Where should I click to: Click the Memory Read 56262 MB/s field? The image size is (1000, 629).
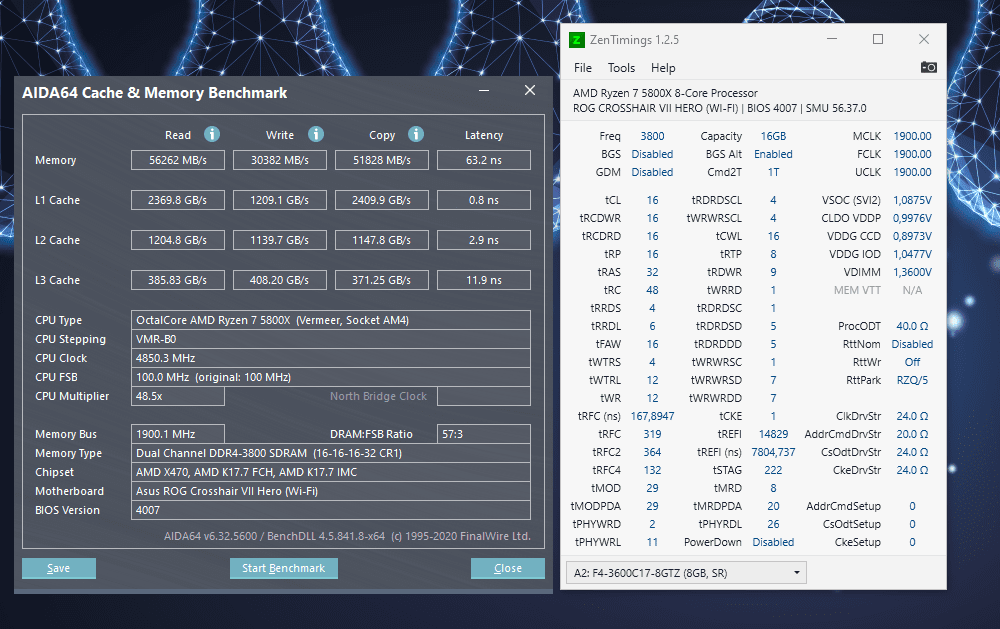178,160
